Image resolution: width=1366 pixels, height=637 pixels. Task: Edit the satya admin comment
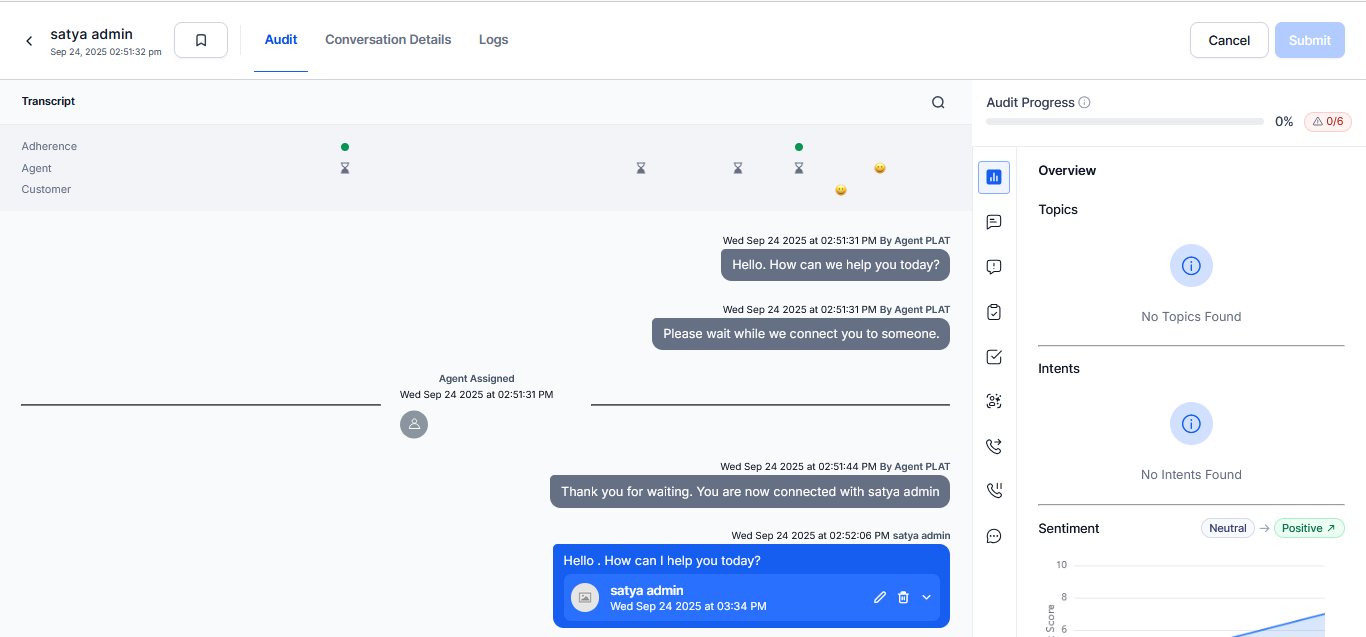880,597
